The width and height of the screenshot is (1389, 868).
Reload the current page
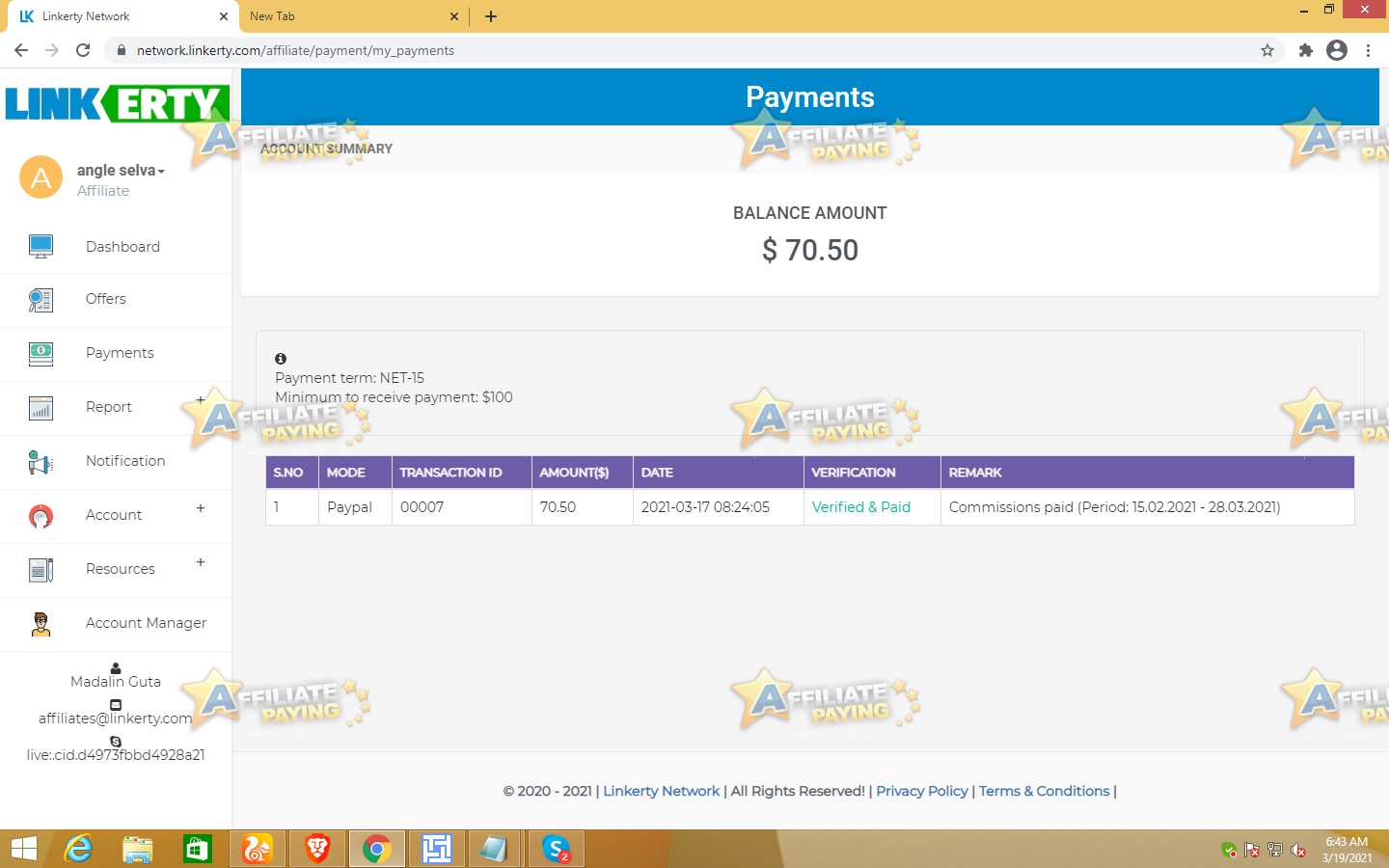[x=83, y=50]
